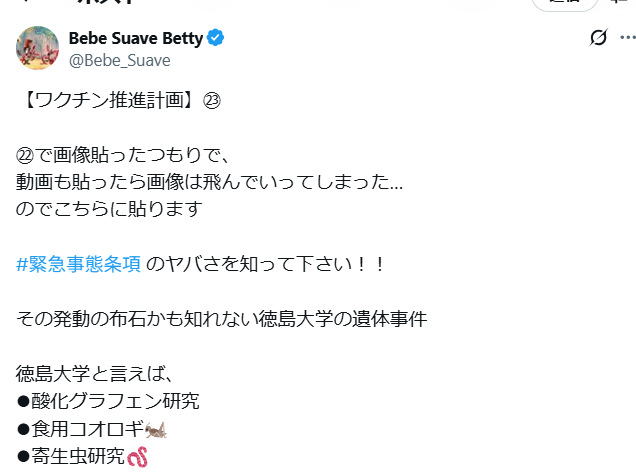
Task: Click the text のヤバさを知って下さい！！
Action: 266,264
